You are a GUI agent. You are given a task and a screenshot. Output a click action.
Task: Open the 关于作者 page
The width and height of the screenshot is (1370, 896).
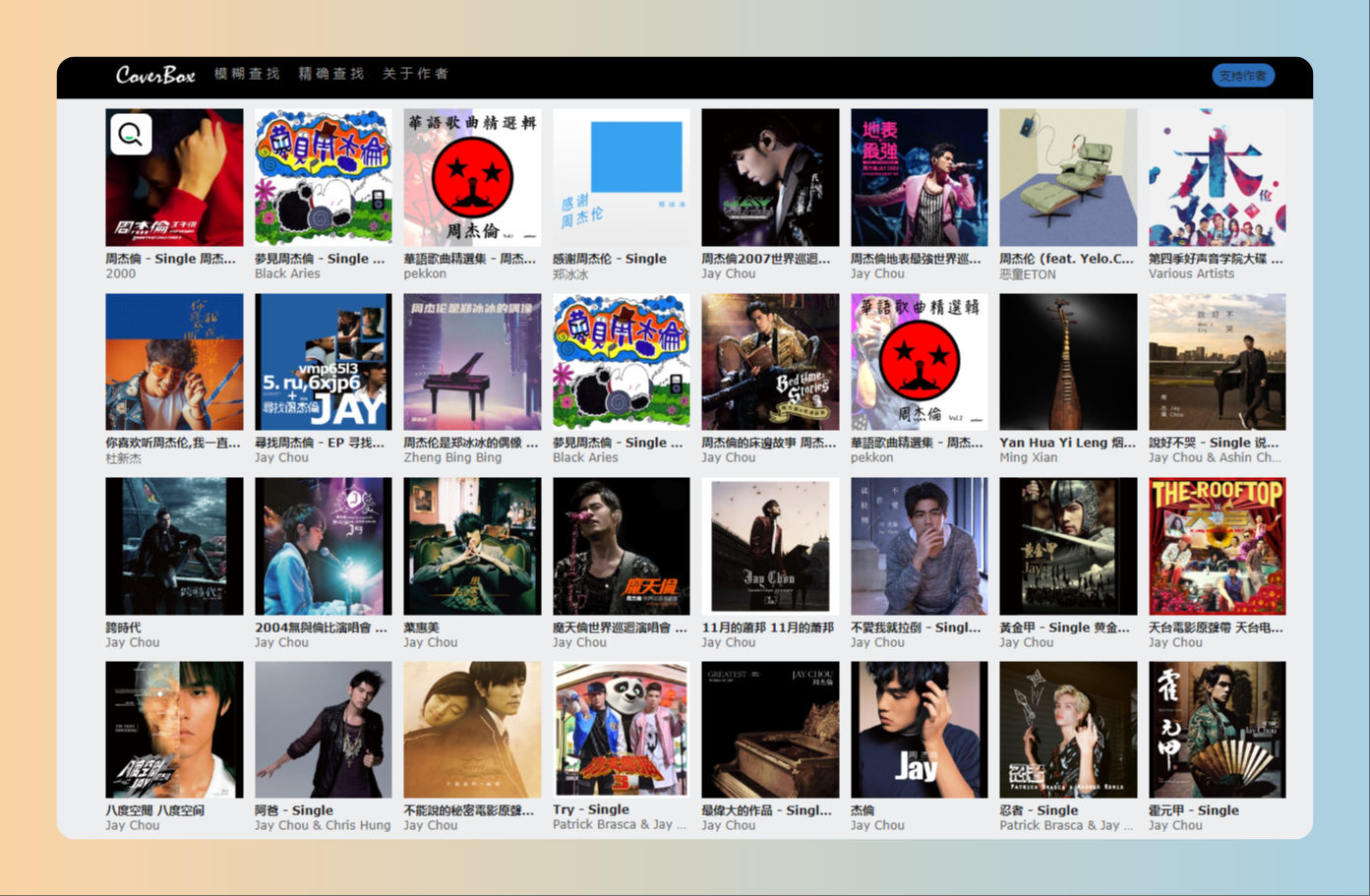coord(415,74)
